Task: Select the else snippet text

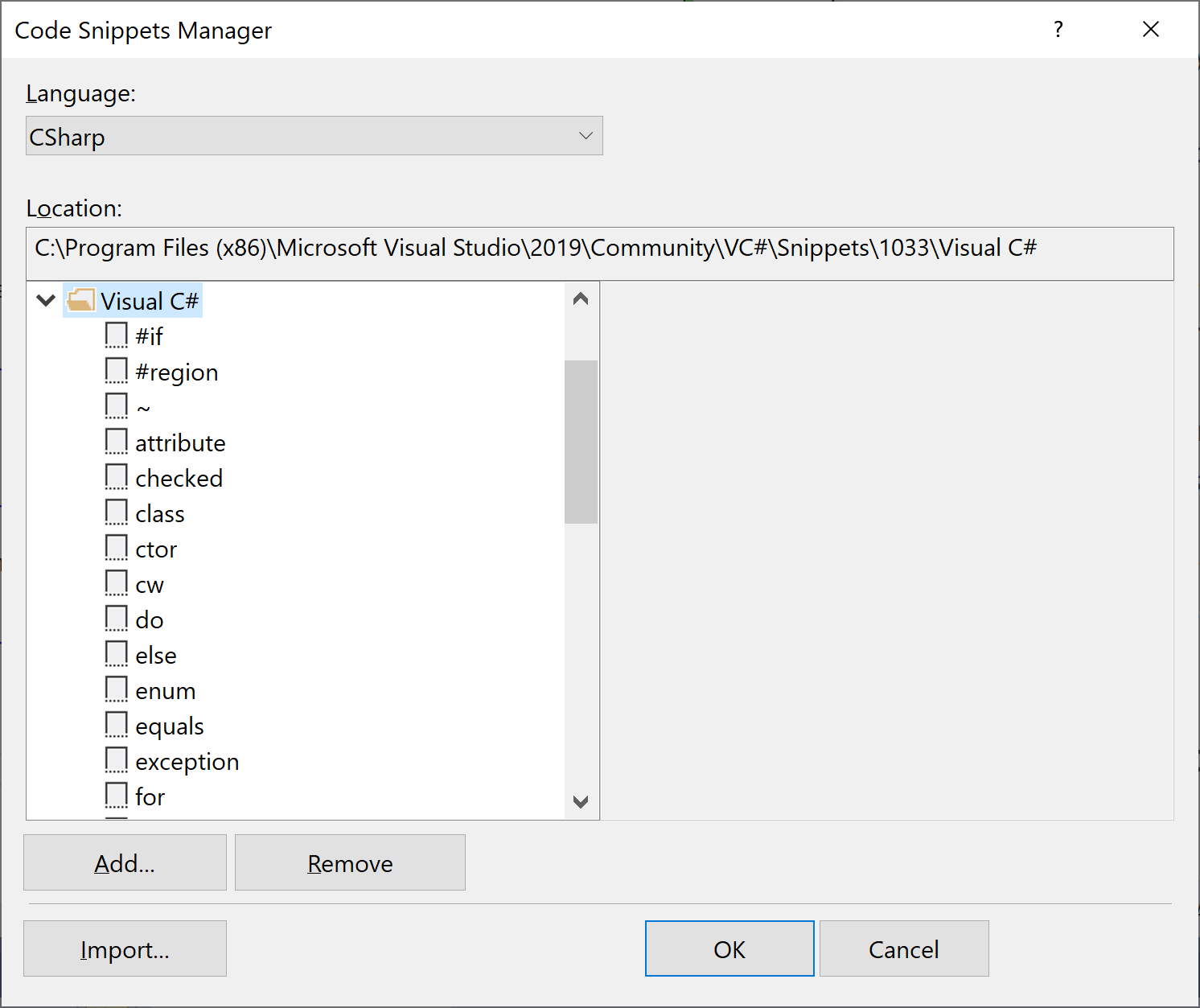Action: click(x=156, y=655)
